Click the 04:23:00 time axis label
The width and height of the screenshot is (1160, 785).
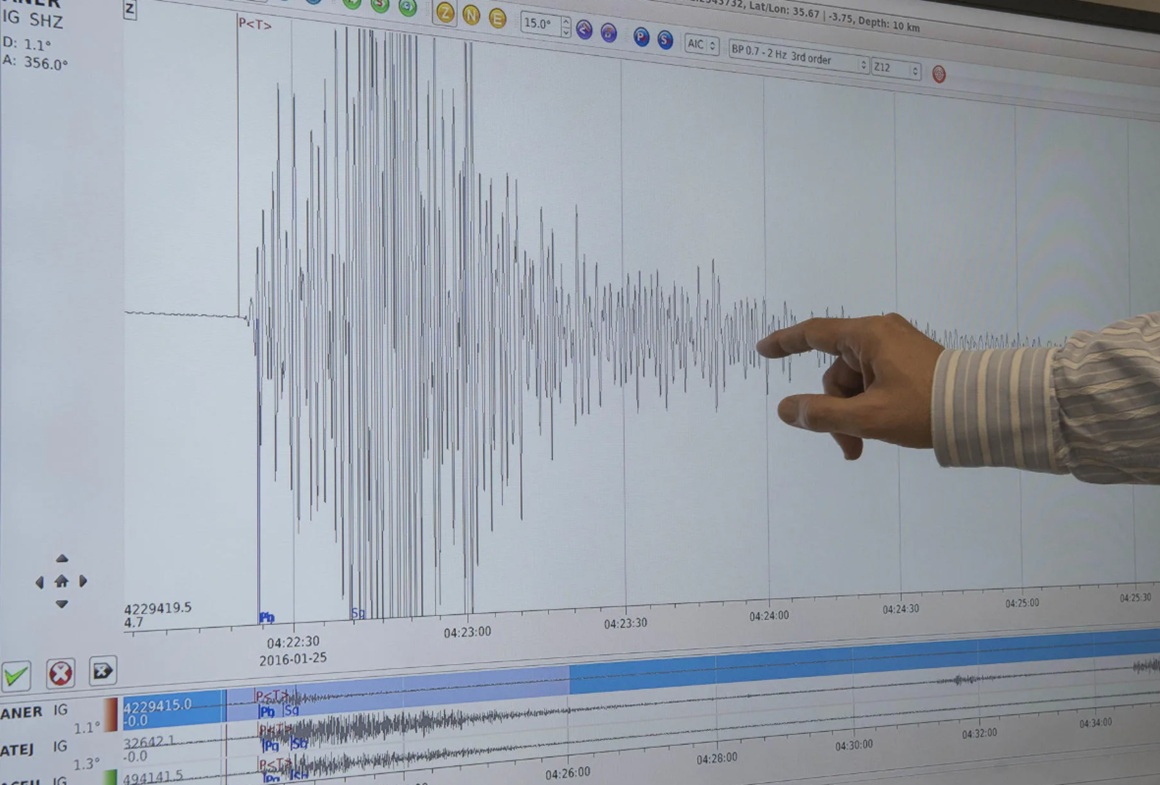(x=467, y=633)
